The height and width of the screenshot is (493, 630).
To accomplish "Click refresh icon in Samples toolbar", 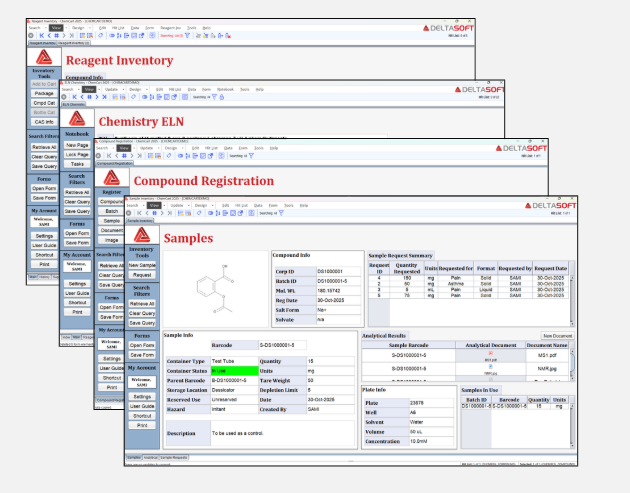I will pyautogui.click(x=199, y=213).
